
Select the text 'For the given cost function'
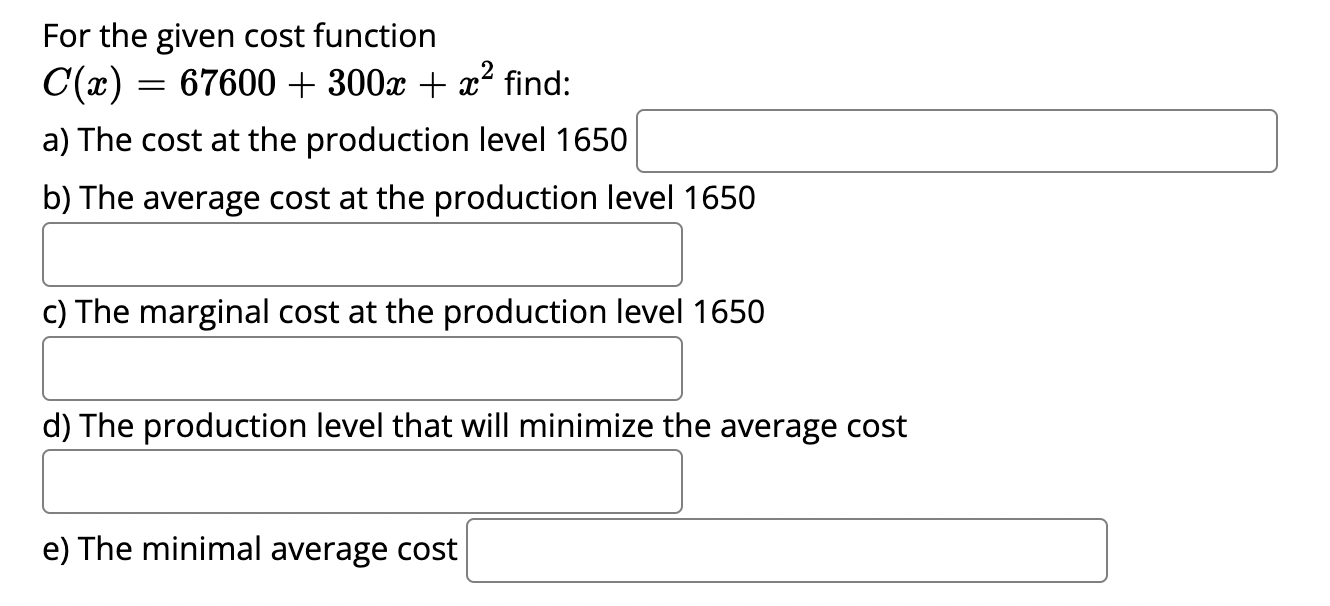click(238, 36)
